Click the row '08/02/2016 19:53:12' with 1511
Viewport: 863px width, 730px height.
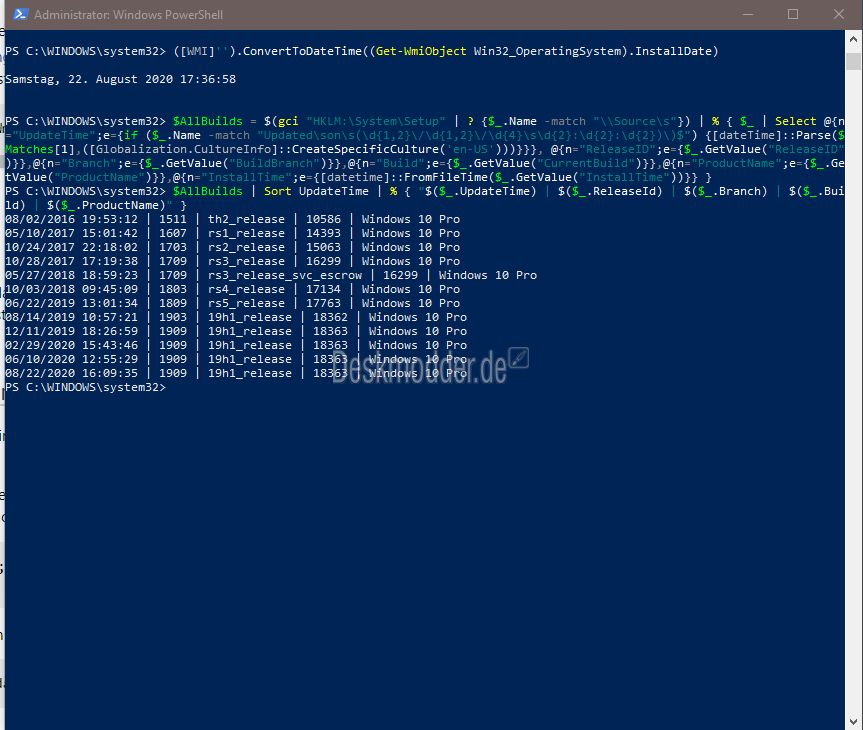[232, 219]
